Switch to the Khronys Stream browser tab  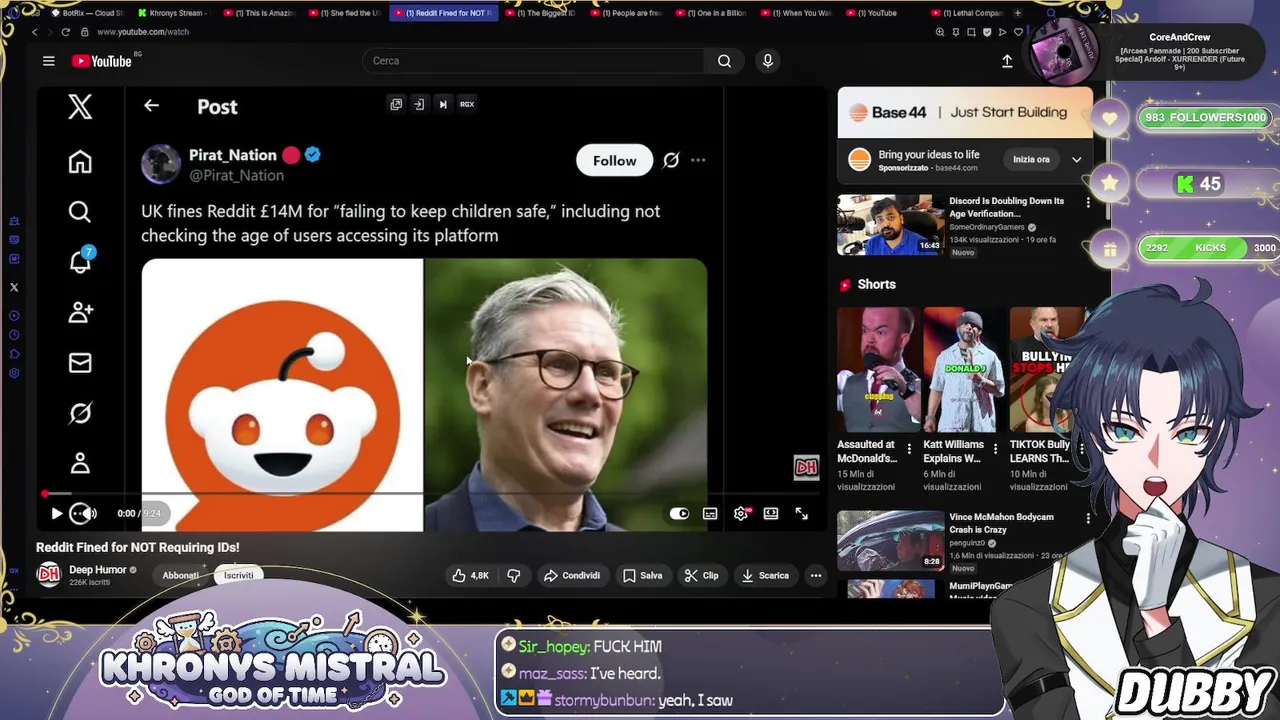coord(172,13)
